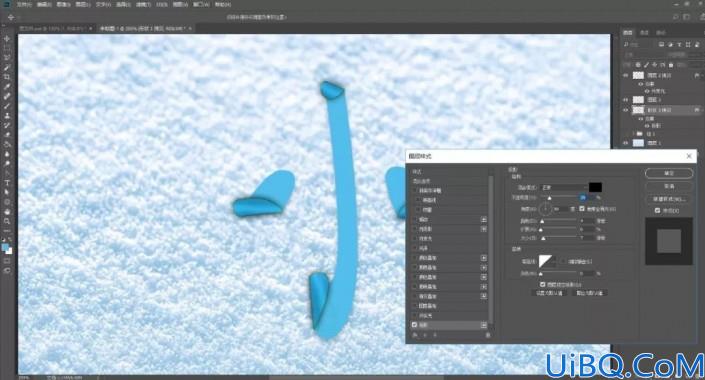Select the Lasso tool
The image size is (705, 380).
(7, 58)
